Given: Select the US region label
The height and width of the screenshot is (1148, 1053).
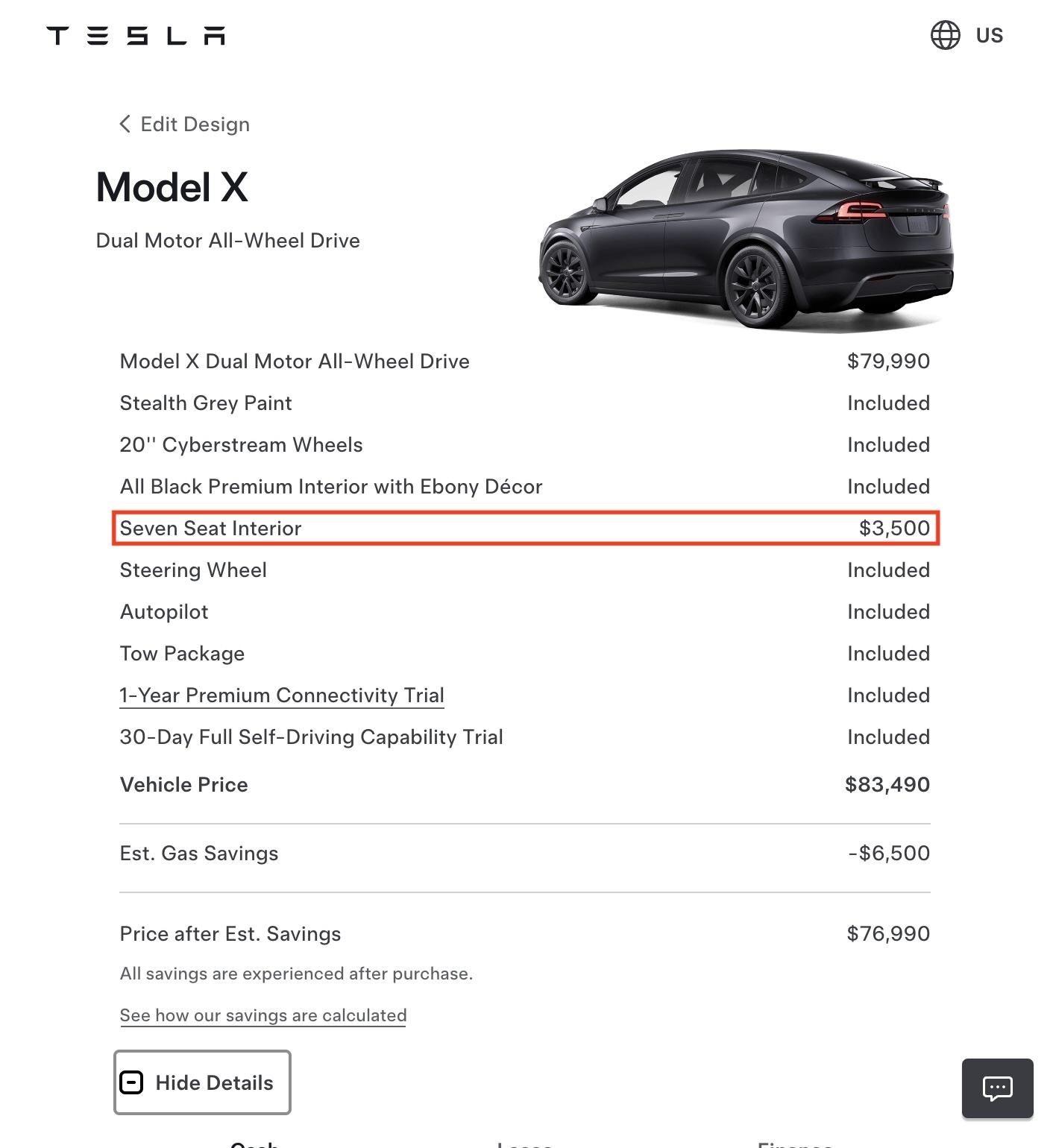Looking at the screenshot, I should (x=989, y=35).
